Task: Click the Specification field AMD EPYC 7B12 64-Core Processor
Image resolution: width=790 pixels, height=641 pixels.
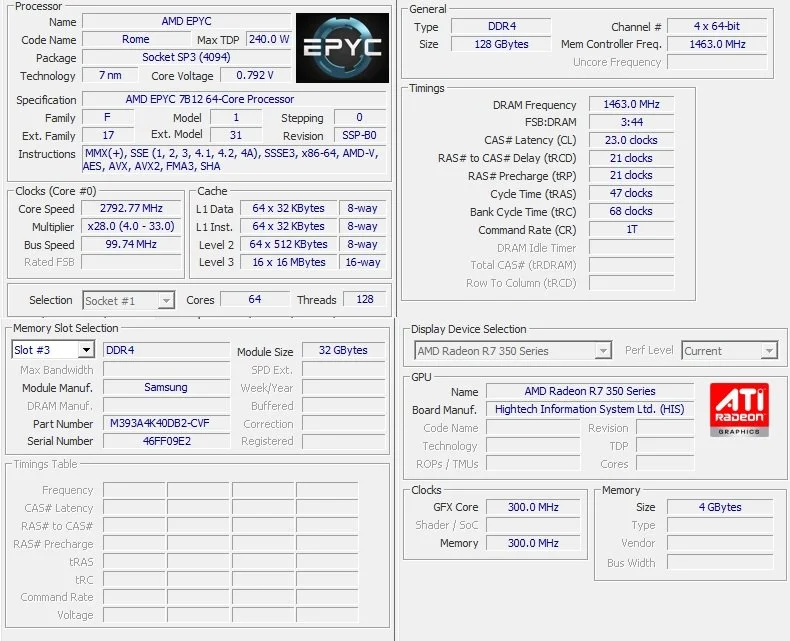Action: (x=235, y=99)
